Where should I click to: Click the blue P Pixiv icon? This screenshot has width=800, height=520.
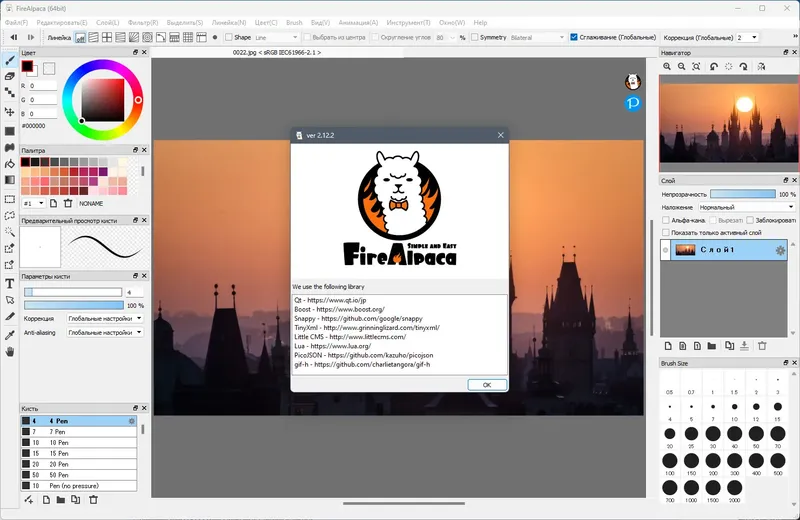tap(633, 103)
